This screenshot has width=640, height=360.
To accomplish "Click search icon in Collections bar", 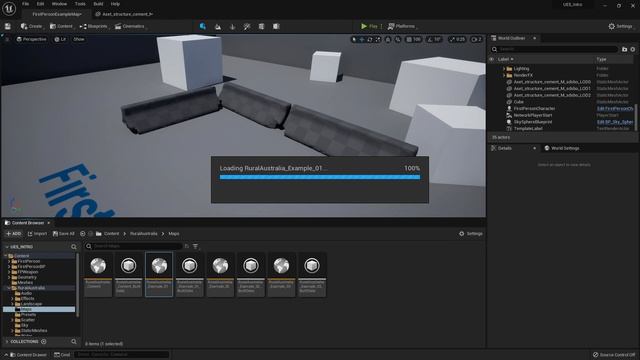I will click(x=74, y=341).
